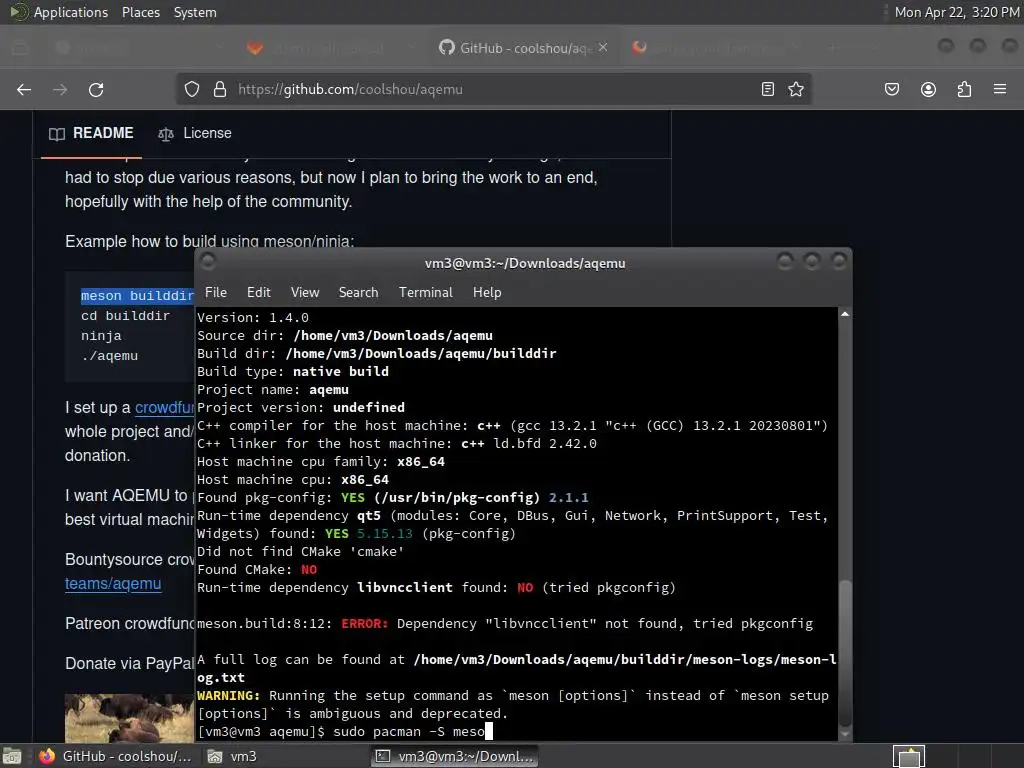Click the terminal scrollbar up arrow
This screenshot has width=1024, height=768.
844,314
